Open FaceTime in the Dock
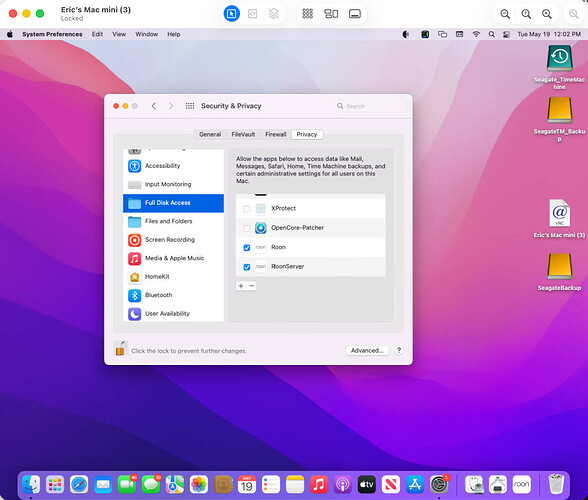 (127, 484)
